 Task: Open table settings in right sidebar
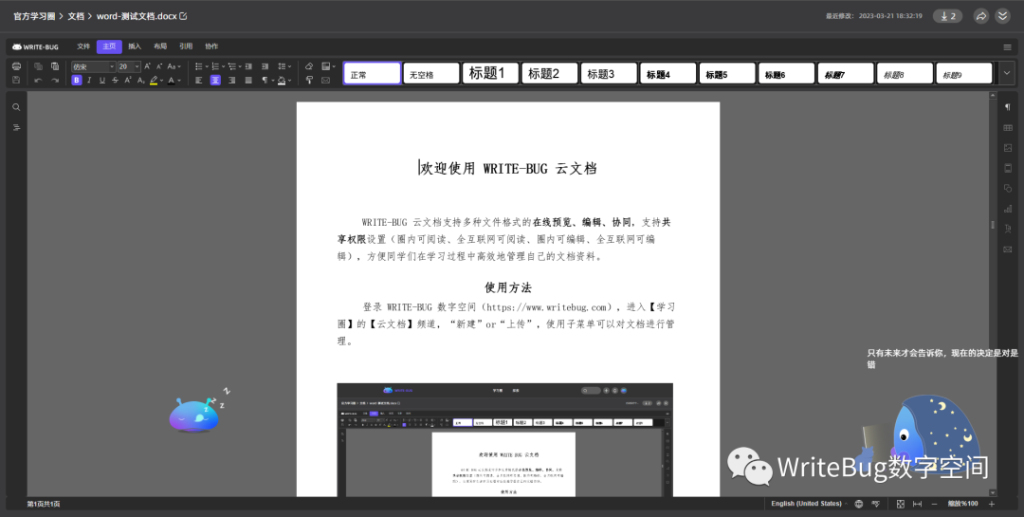click(x=1008, y=127)
